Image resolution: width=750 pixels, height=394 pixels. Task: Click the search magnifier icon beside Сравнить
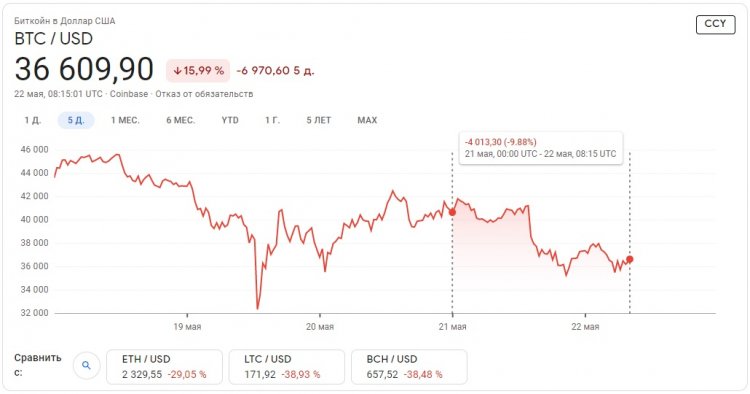[x=86, y=365]
